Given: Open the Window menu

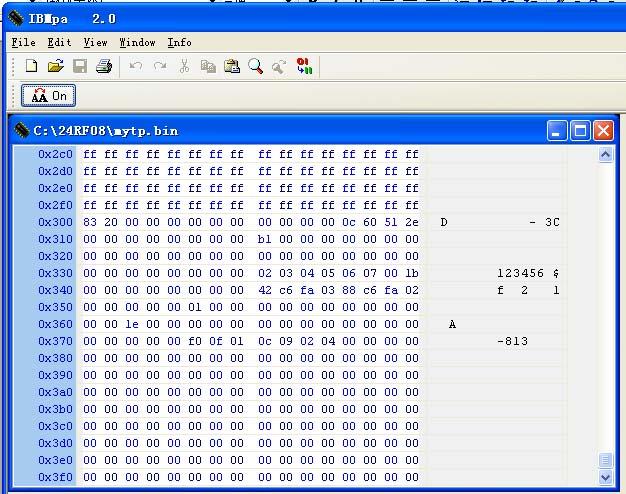Looking at the screenshot, I should 137,42.
